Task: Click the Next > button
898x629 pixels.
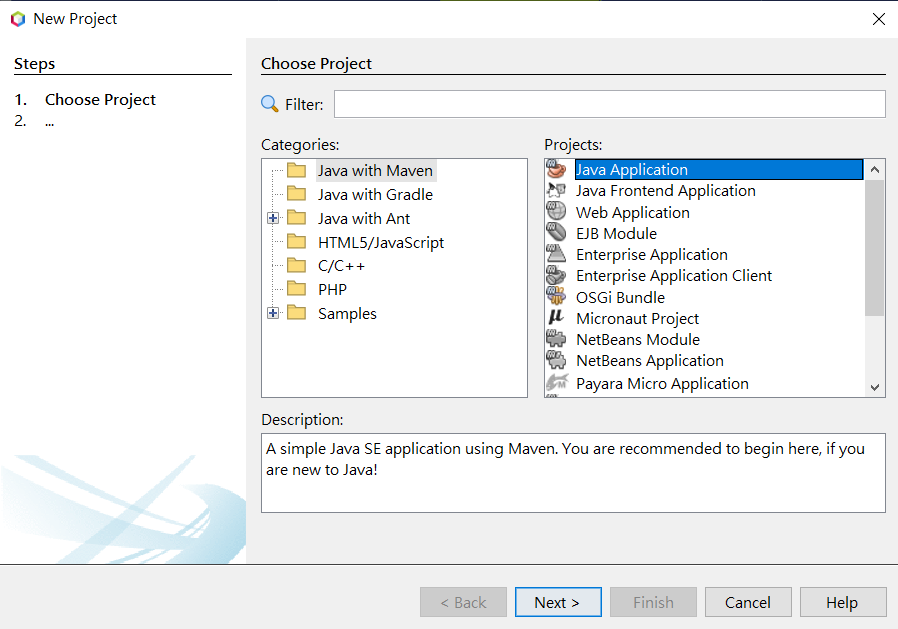Action: point(558,602)
